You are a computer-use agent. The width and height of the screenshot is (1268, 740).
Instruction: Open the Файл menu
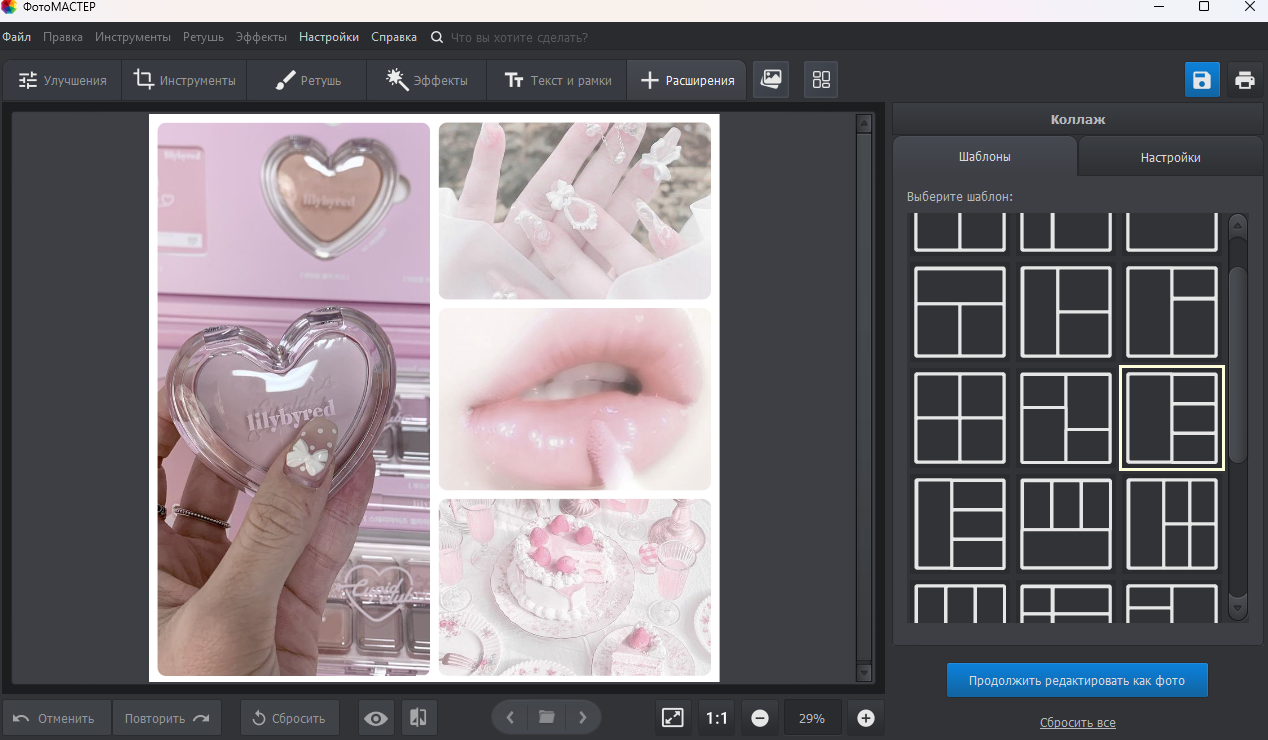click(16, 37)
